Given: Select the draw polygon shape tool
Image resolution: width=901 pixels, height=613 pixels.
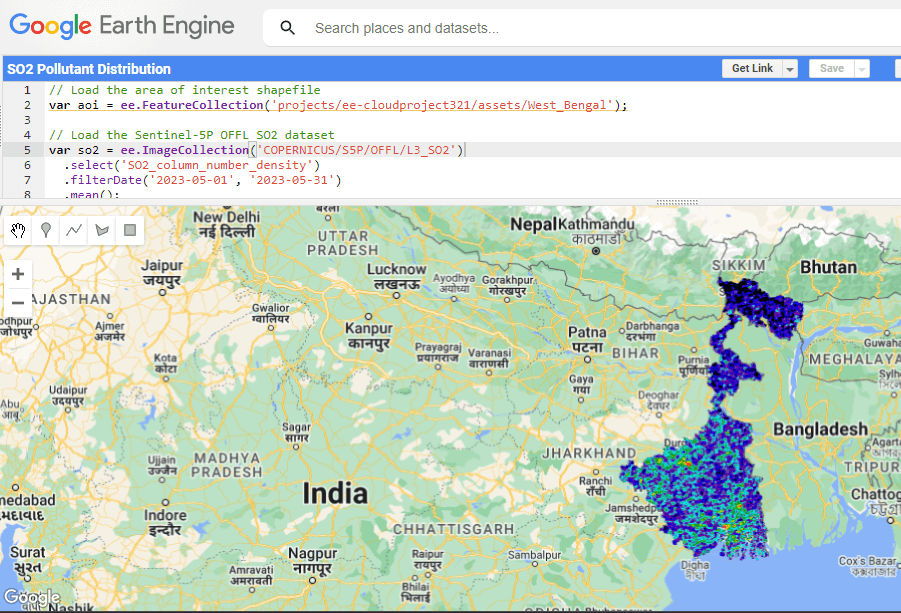Looking at the screenshot, I should 102,230.
